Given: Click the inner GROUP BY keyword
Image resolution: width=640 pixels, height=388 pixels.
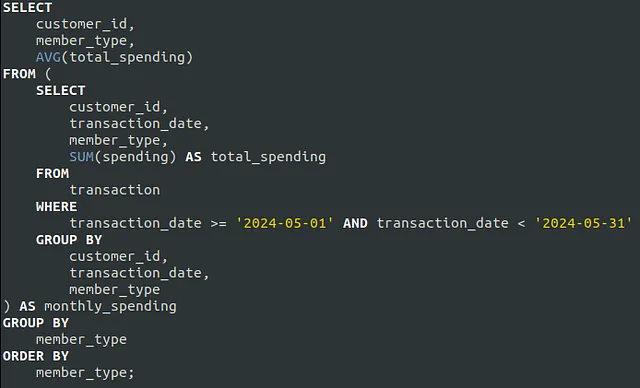Looking at the screenshot, I should (x=69, y=239).
